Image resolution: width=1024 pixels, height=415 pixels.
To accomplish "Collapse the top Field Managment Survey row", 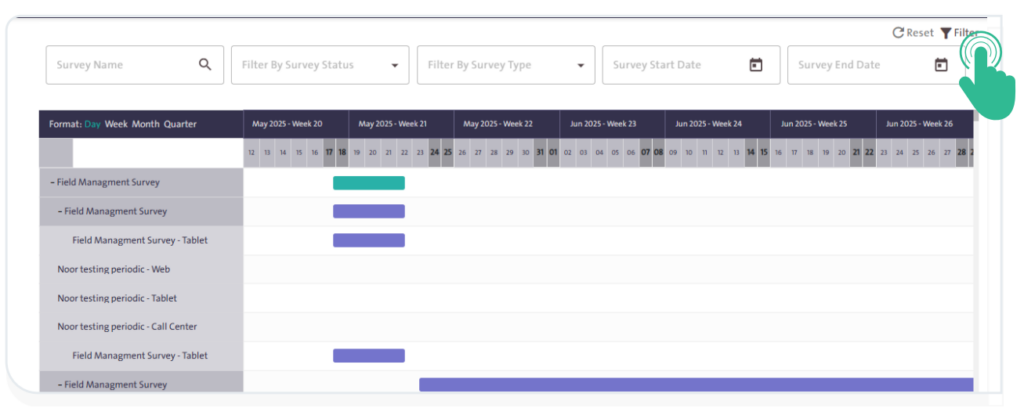I will (x=53, y=183).
